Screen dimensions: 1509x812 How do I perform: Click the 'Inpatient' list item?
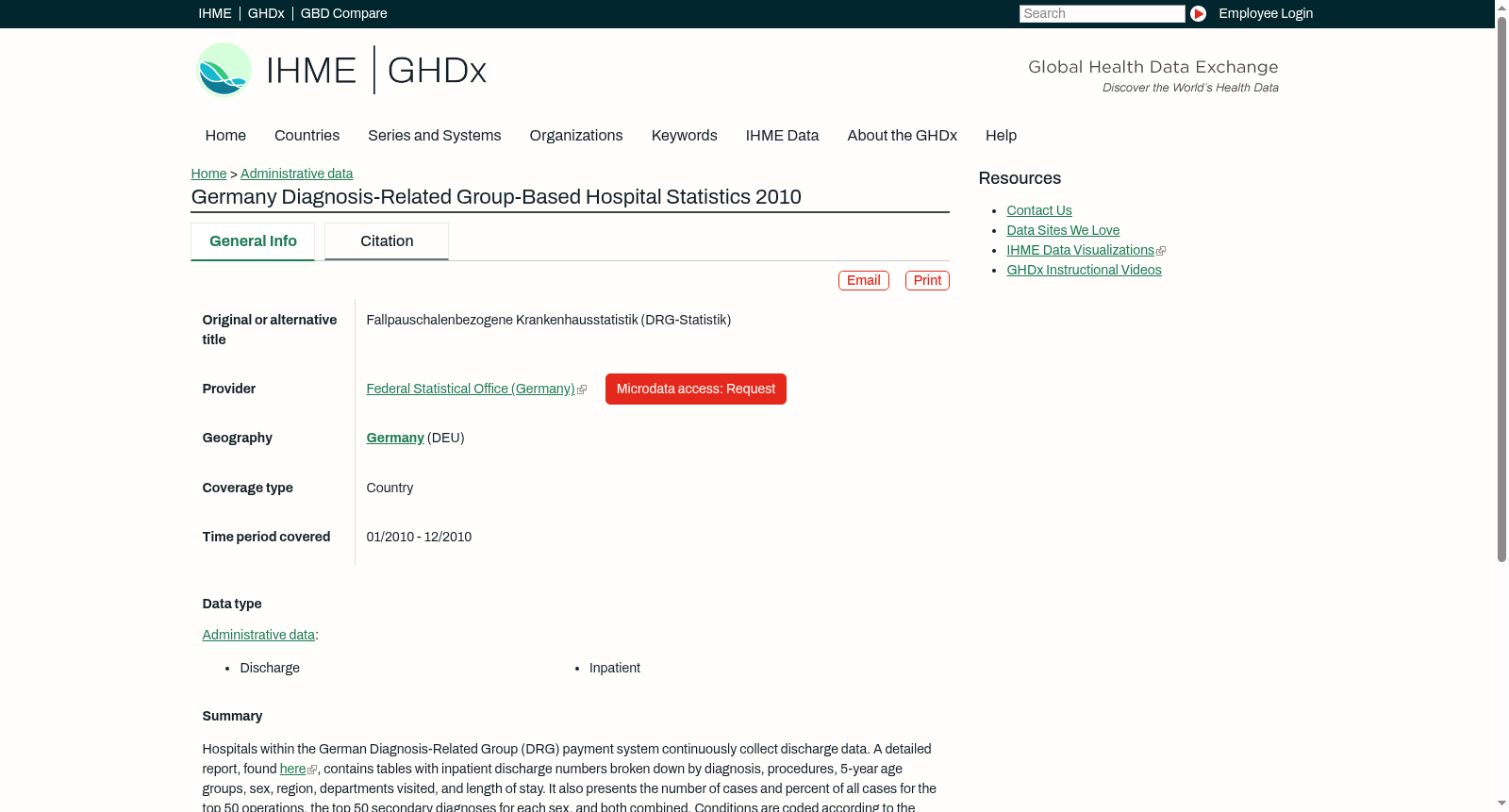[615, 668]
